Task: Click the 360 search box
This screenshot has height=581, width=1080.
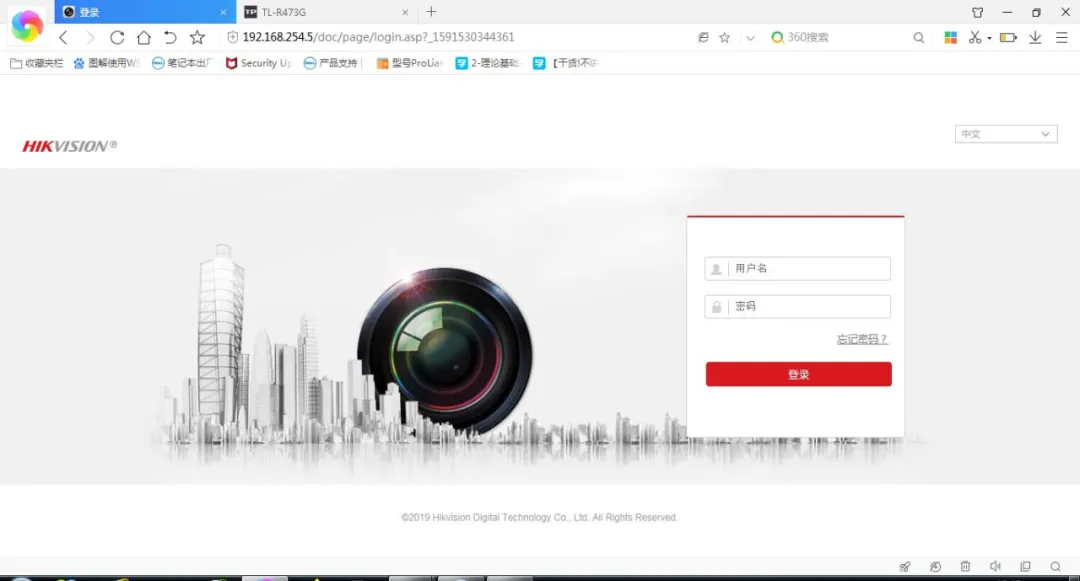Action: pos(840,37)
